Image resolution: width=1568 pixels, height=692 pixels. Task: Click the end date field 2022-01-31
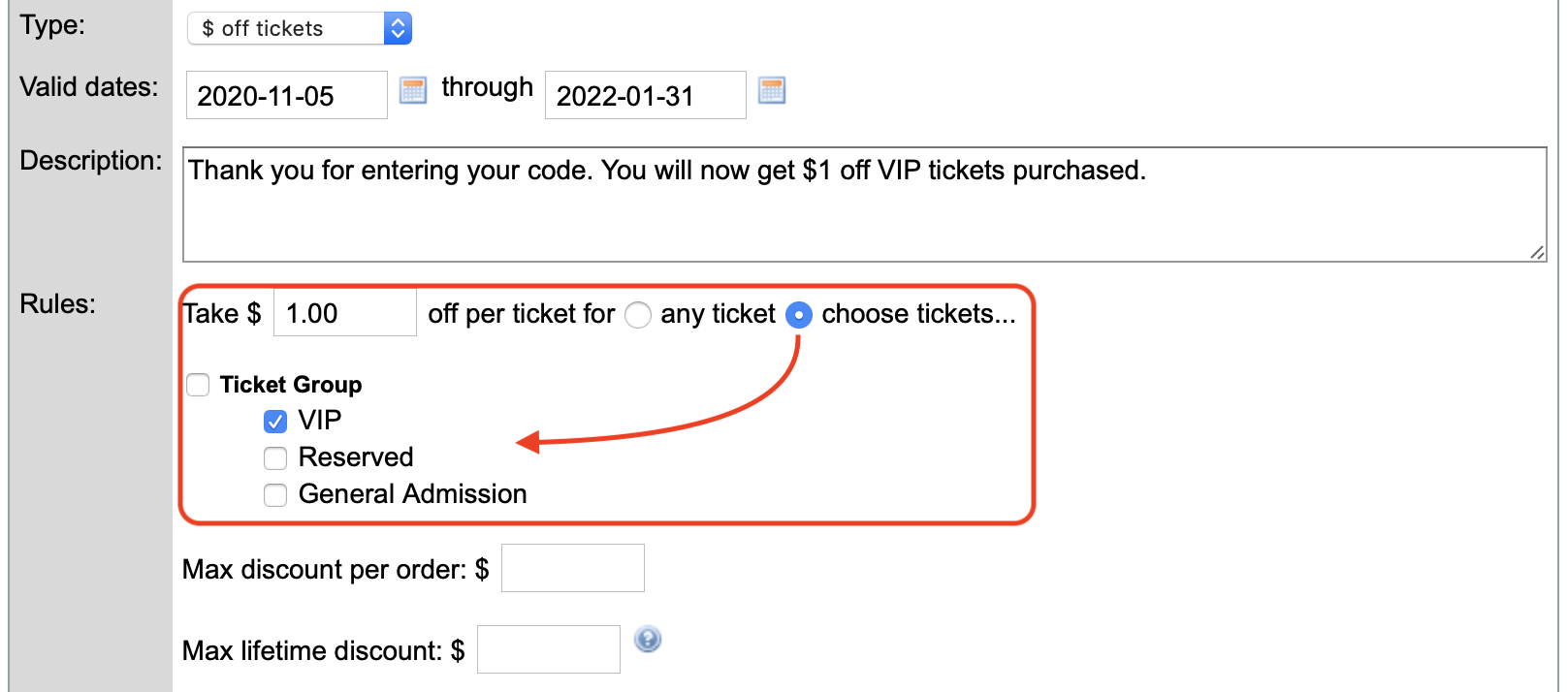coord(646,95)
